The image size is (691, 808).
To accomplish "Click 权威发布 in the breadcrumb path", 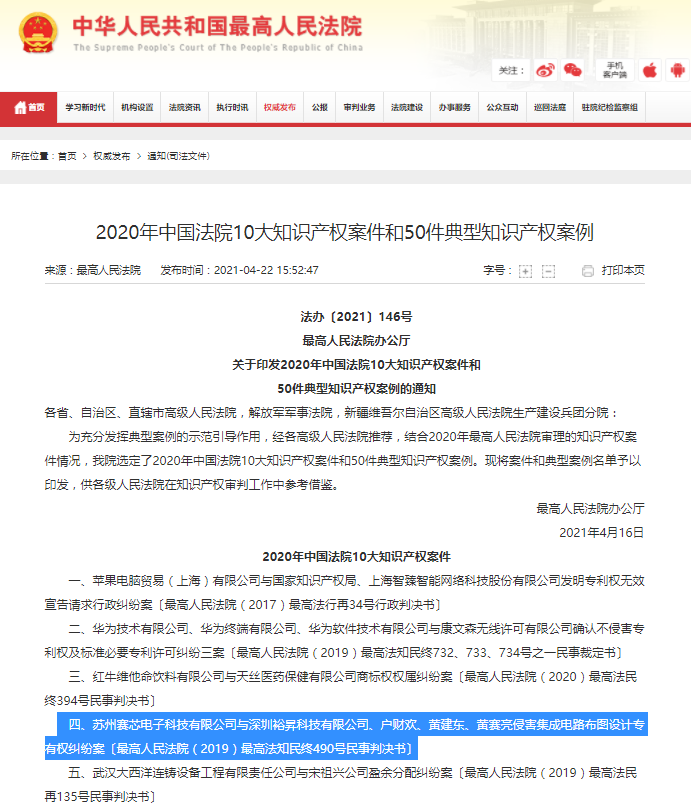I will pos(111,156).
